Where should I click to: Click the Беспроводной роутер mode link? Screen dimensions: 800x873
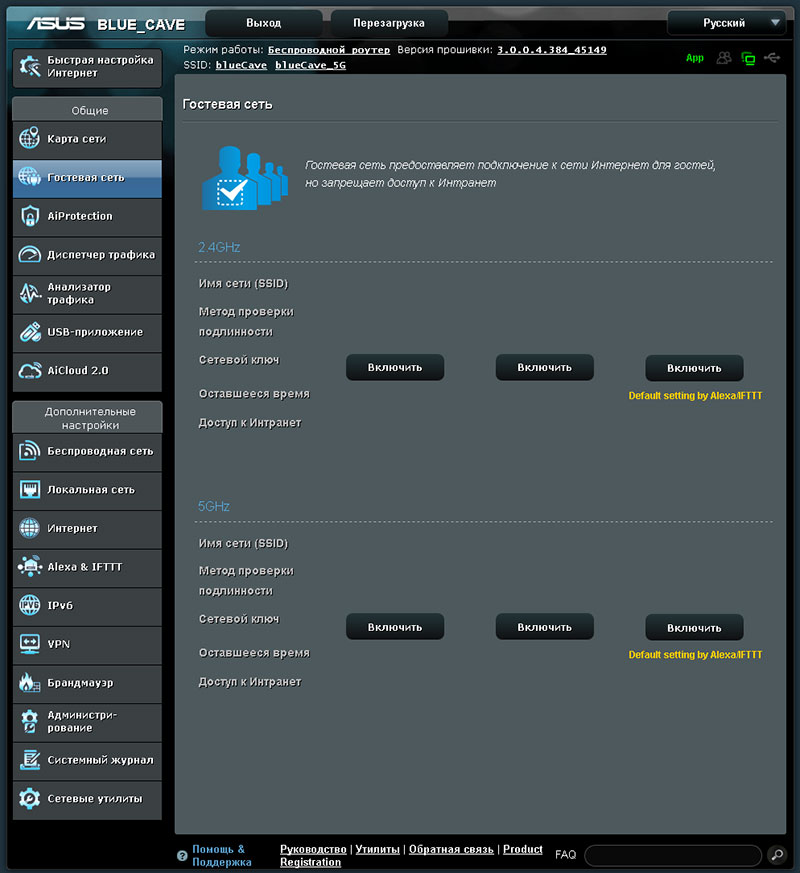pyautogui.click(x=329, y=50)
